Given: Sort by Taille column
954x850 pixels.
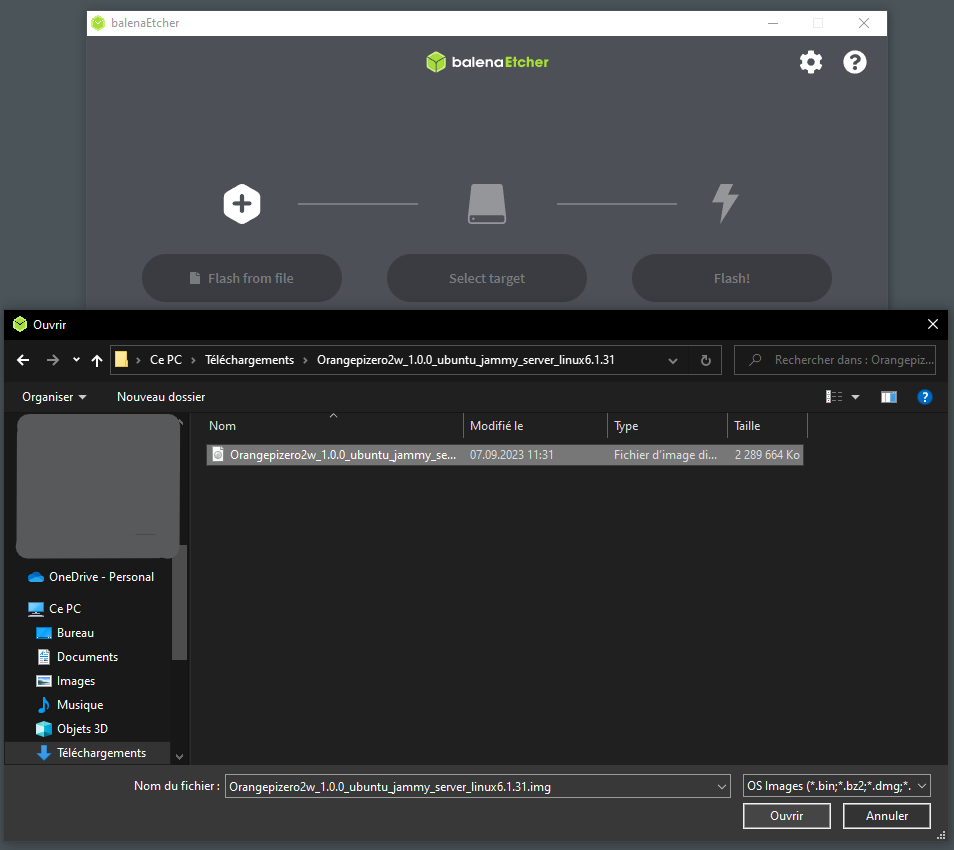Looking at the screenshot, I should [x=767, y=426].
